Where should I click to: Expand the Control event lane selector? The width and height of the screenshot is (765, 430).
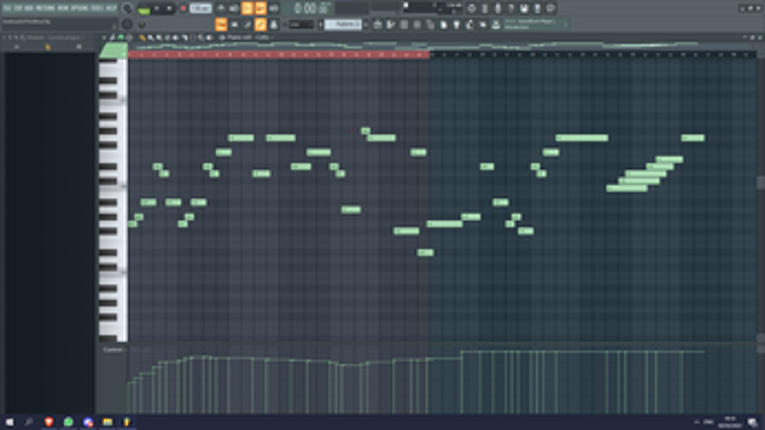point(113,350)
